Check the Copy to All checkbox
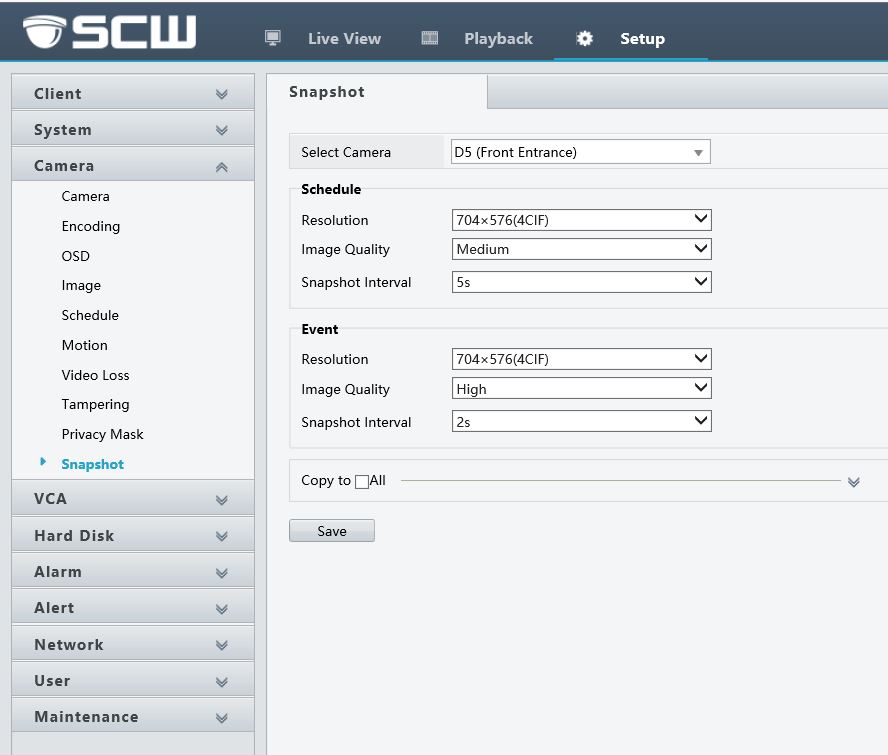 pyautogui.click(x=362, y=482)
